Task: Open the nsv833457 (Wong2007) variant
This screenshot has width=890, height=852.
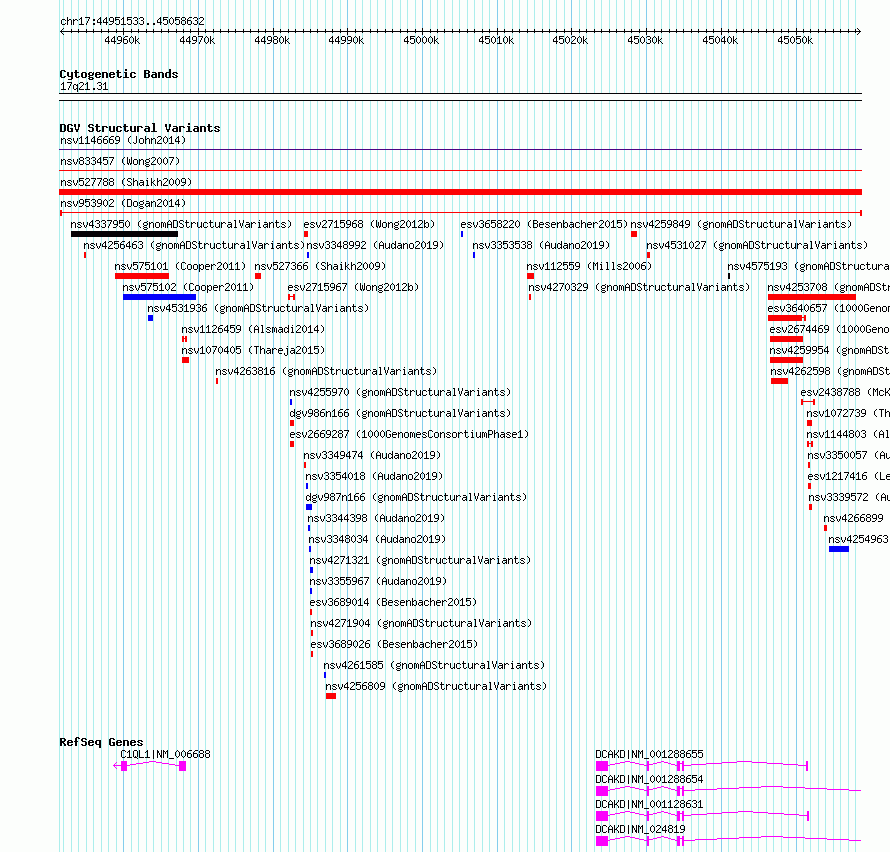Action: coord(120,161)
